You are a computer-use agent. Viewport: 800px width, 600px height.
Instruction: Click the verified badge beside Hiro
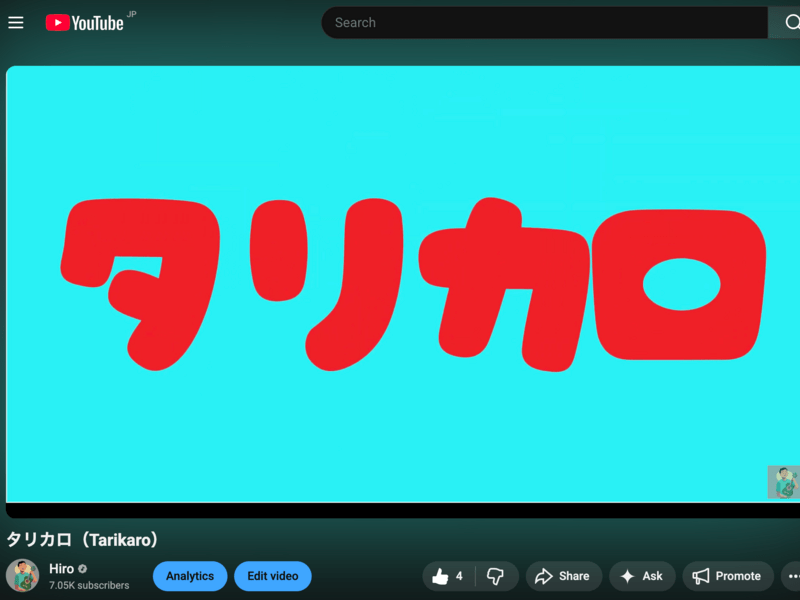coord(83,569)
